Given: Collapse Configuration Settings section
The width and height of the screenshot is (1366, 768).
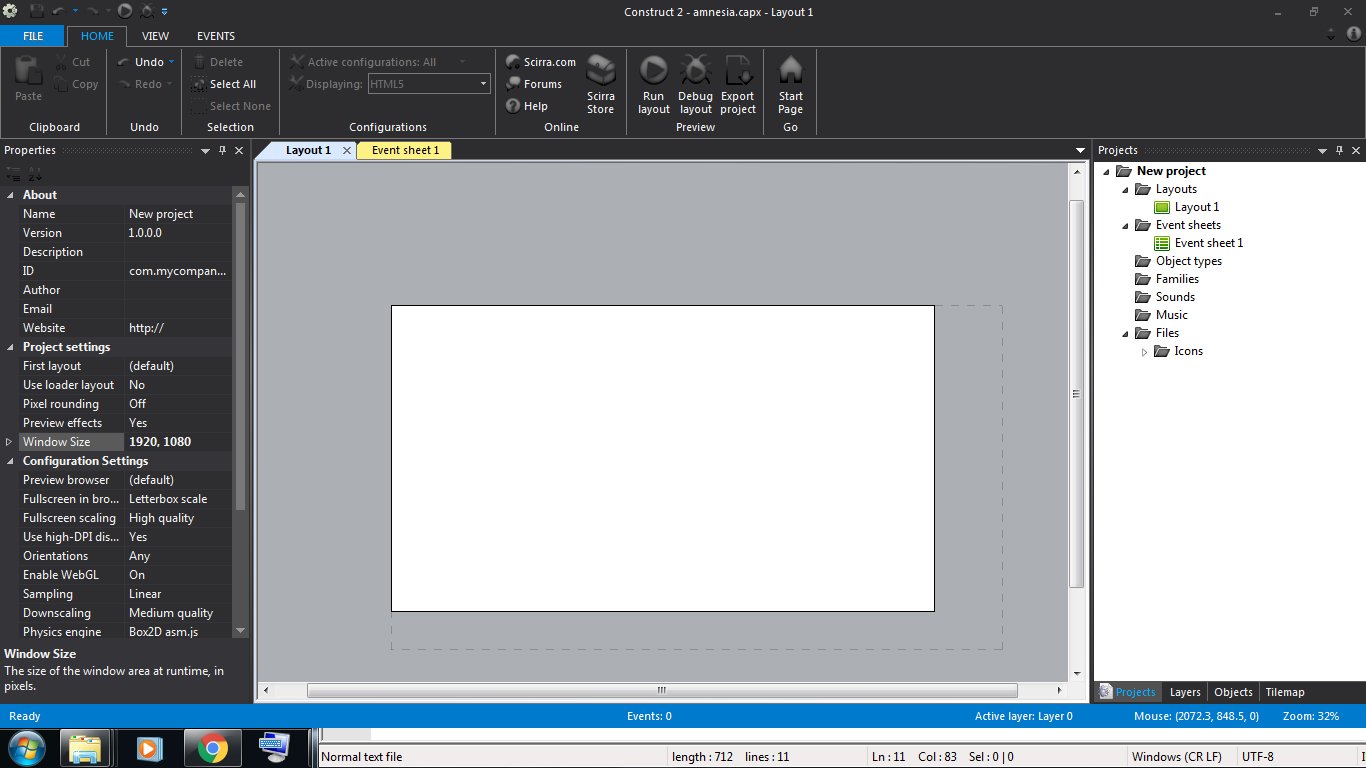Looking at the screenshot, I should click(x=10, y=461).
